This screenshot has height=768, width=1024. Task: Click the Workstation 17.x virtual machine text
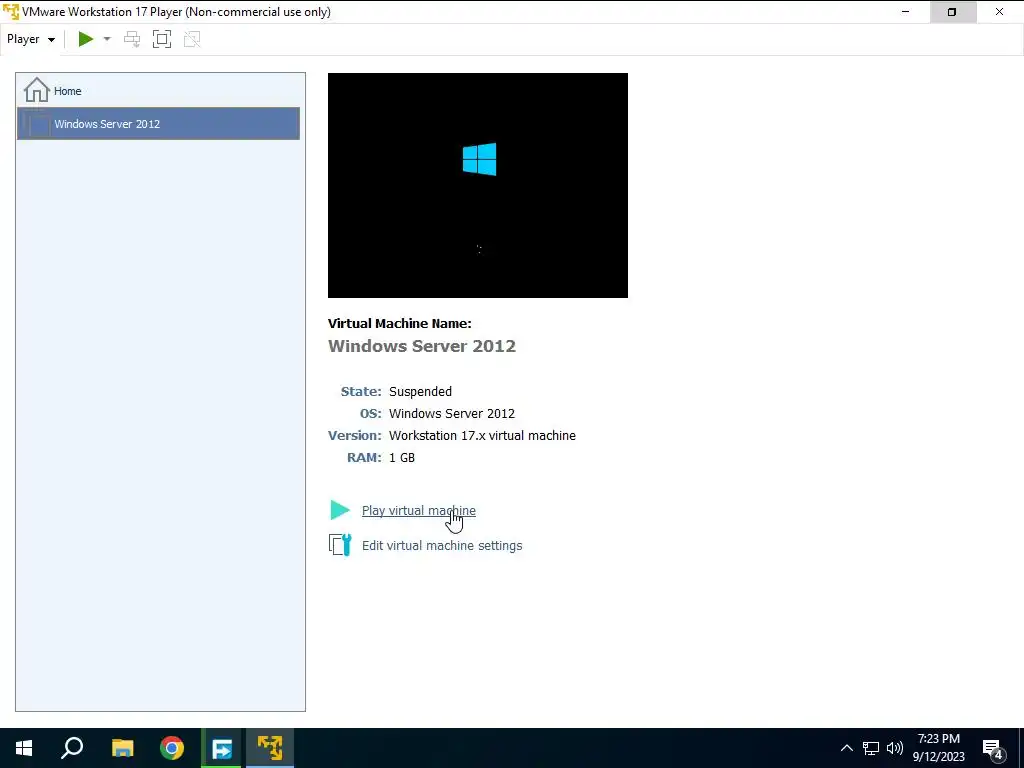(x=483, y=436)
